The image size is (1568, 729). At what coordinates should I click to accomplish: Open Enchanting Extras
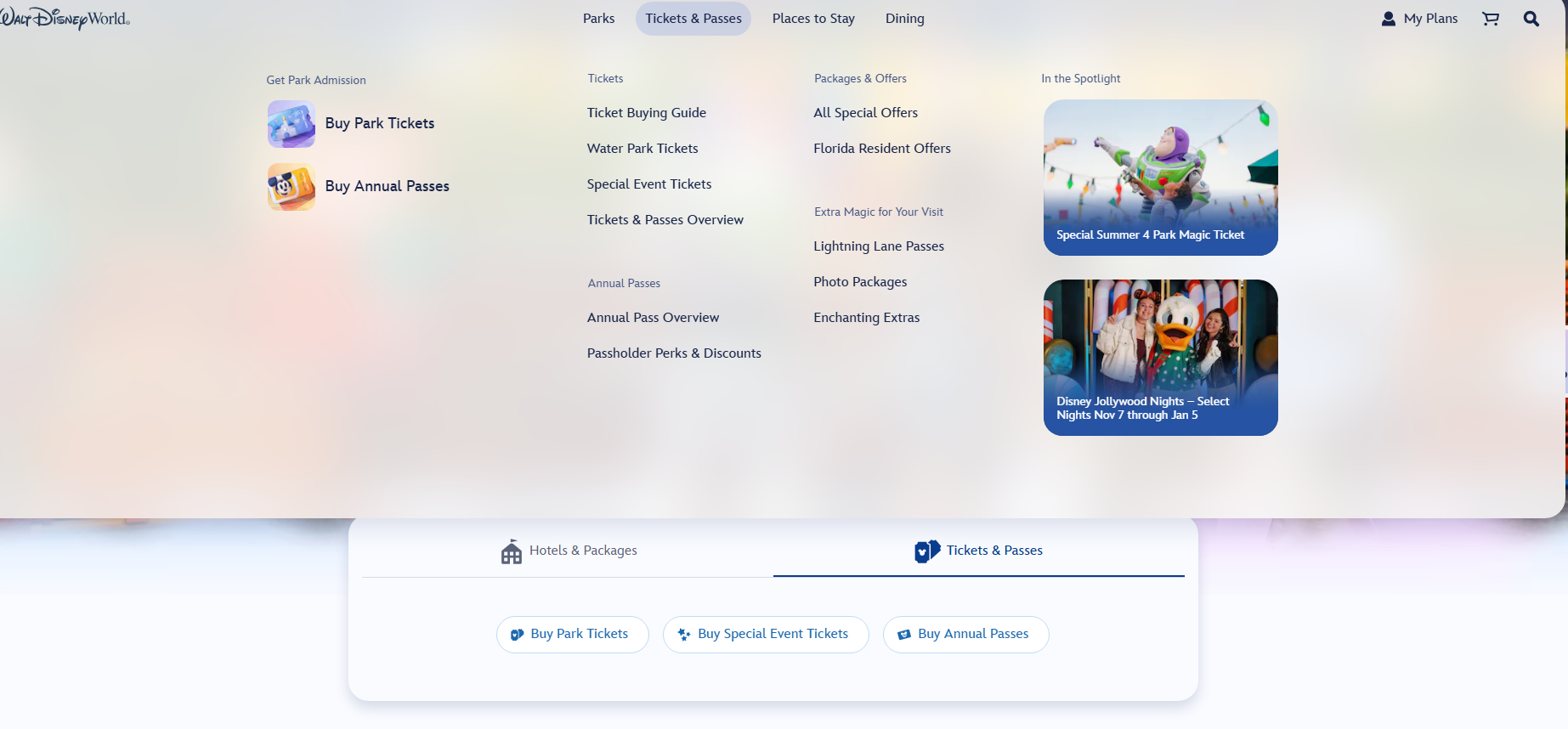click(867, 318)
